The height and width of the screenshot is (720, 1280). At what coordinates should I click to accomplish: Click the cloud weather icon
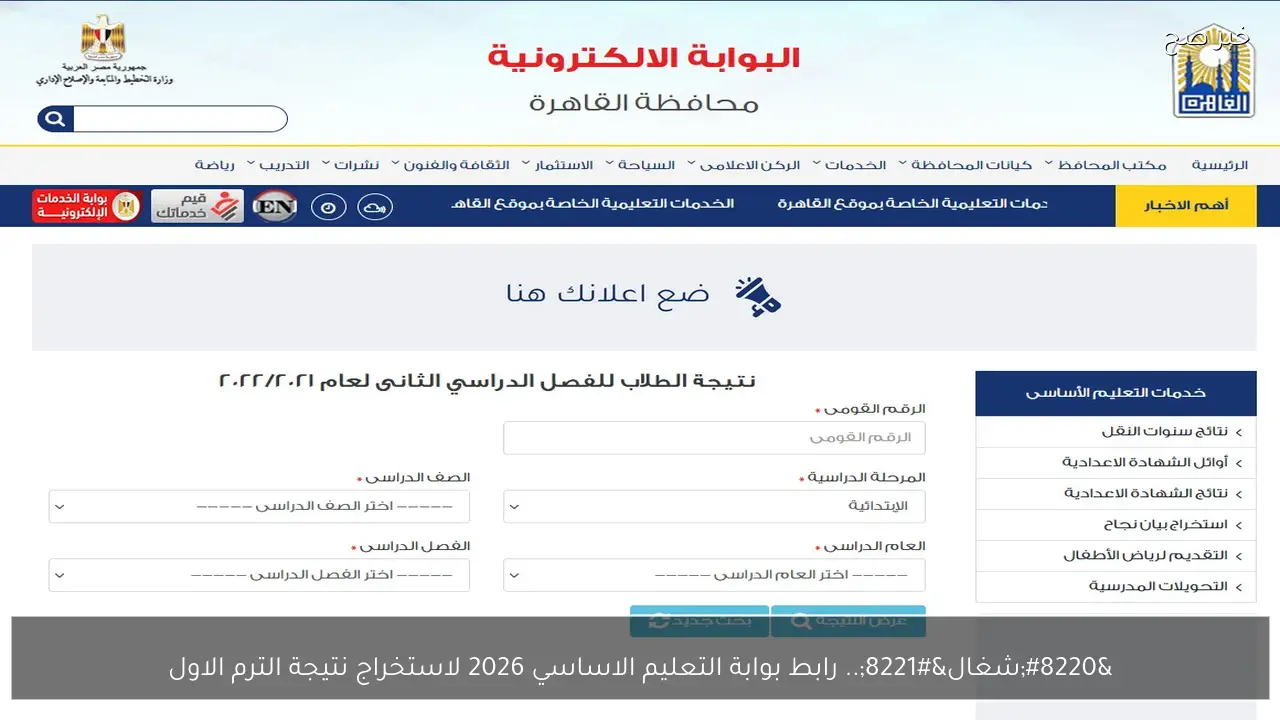[x=376, y=206]
